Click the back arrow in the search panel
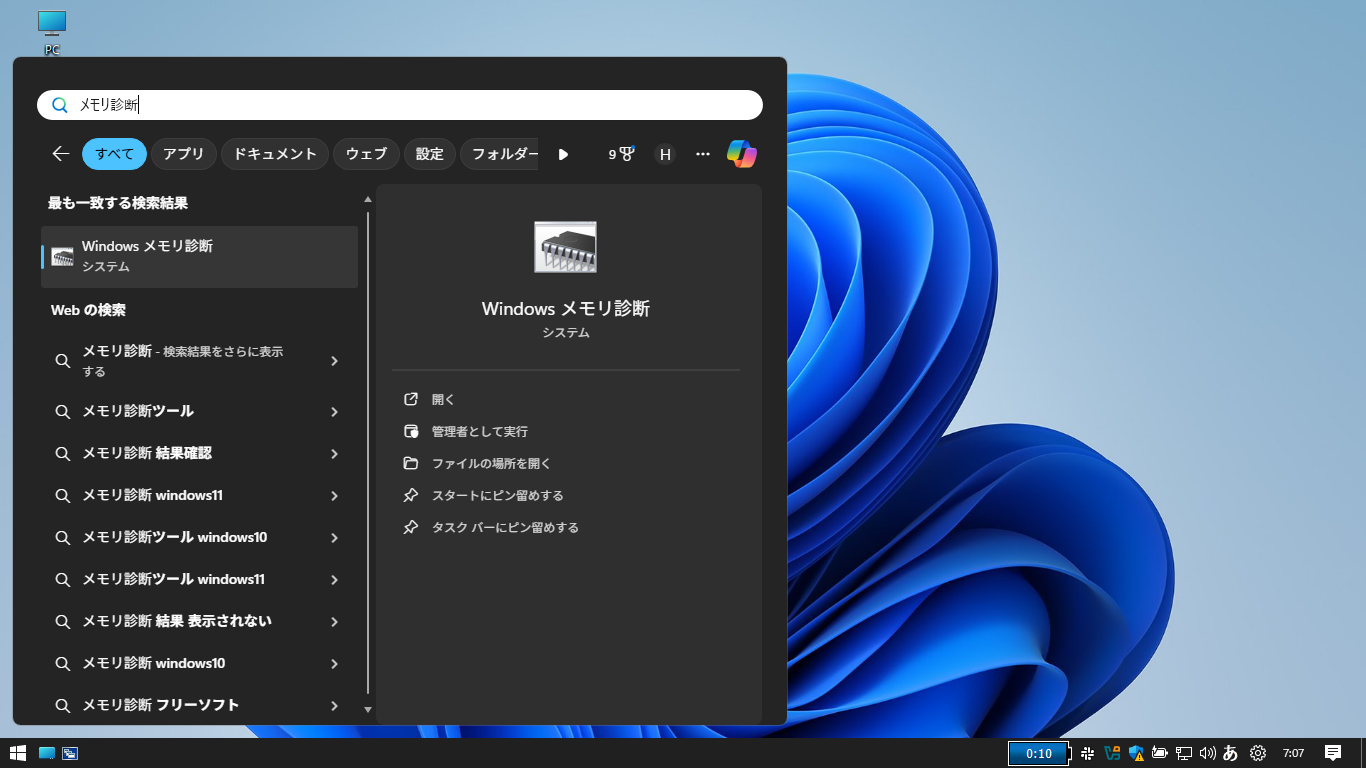1366x768 pixels. click(61, 154)
